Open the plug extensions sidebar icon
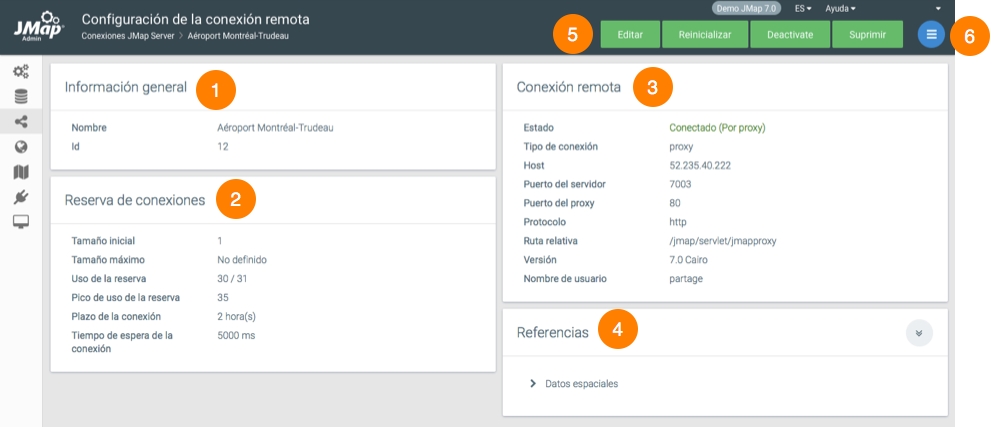This screenshot has height=427, width=994. [x=20, y=197]
